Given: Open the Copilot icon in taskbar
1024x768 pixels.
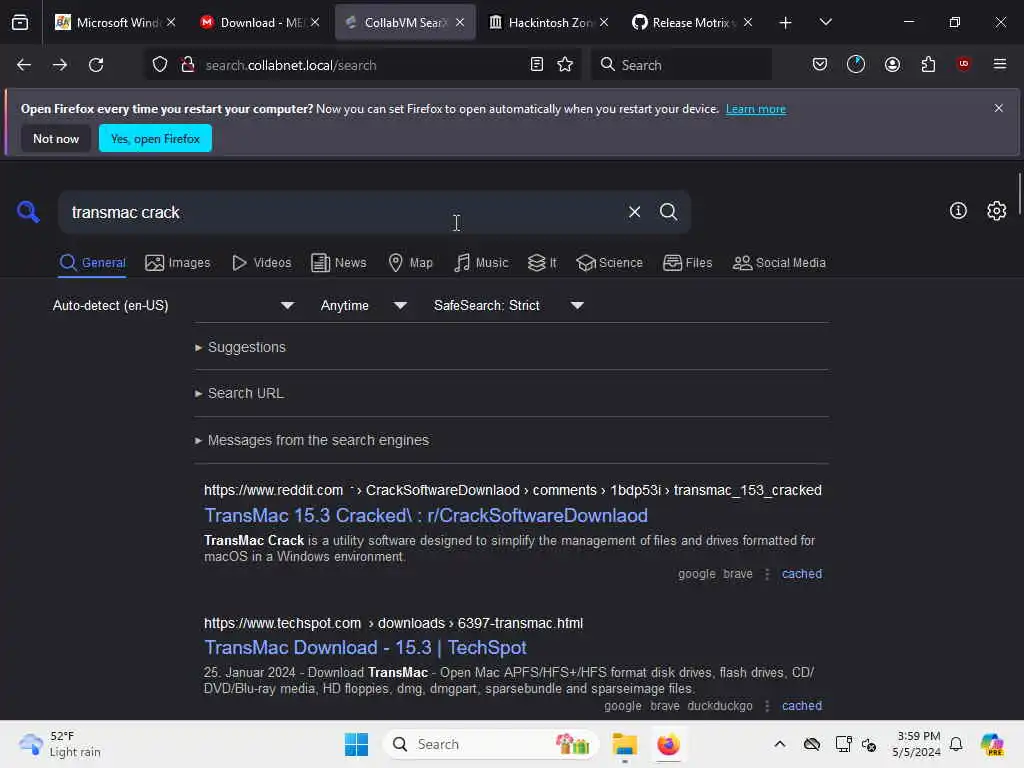Looking at the screenshot, I should 991,744.
